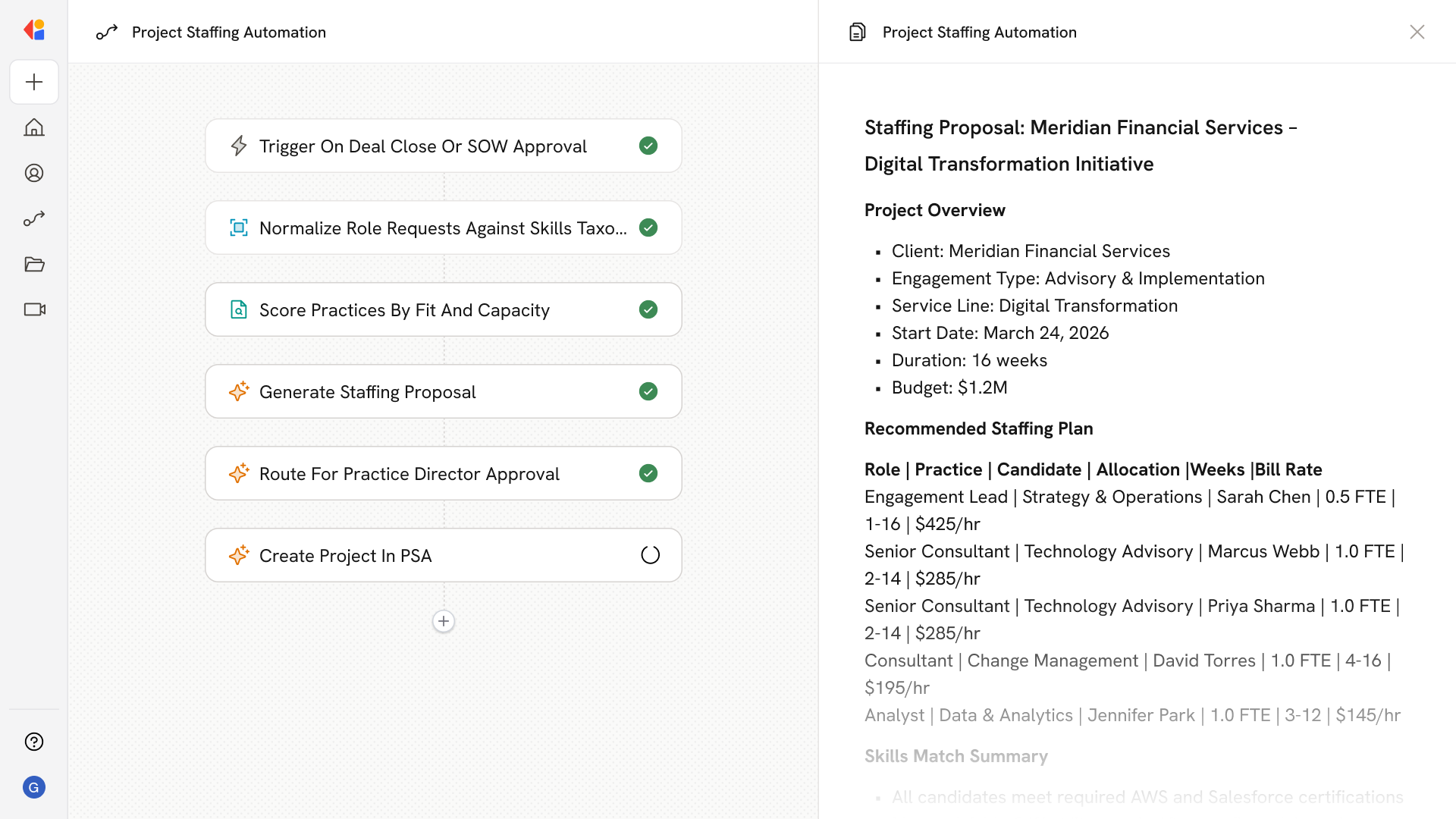The height and width of the screenshot is (819, 1456).
Task: Click the document icon in panel header
Action: point(858,32)
